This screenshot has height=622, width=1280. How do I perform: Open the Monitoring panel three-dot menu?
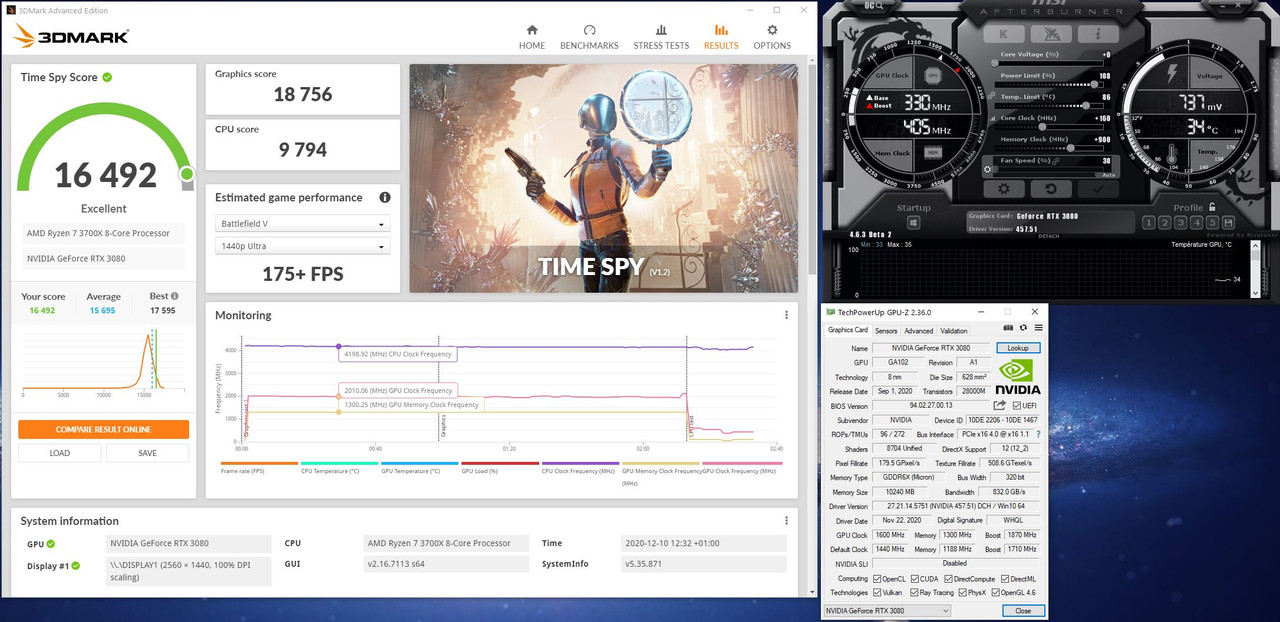pos(786,315)
